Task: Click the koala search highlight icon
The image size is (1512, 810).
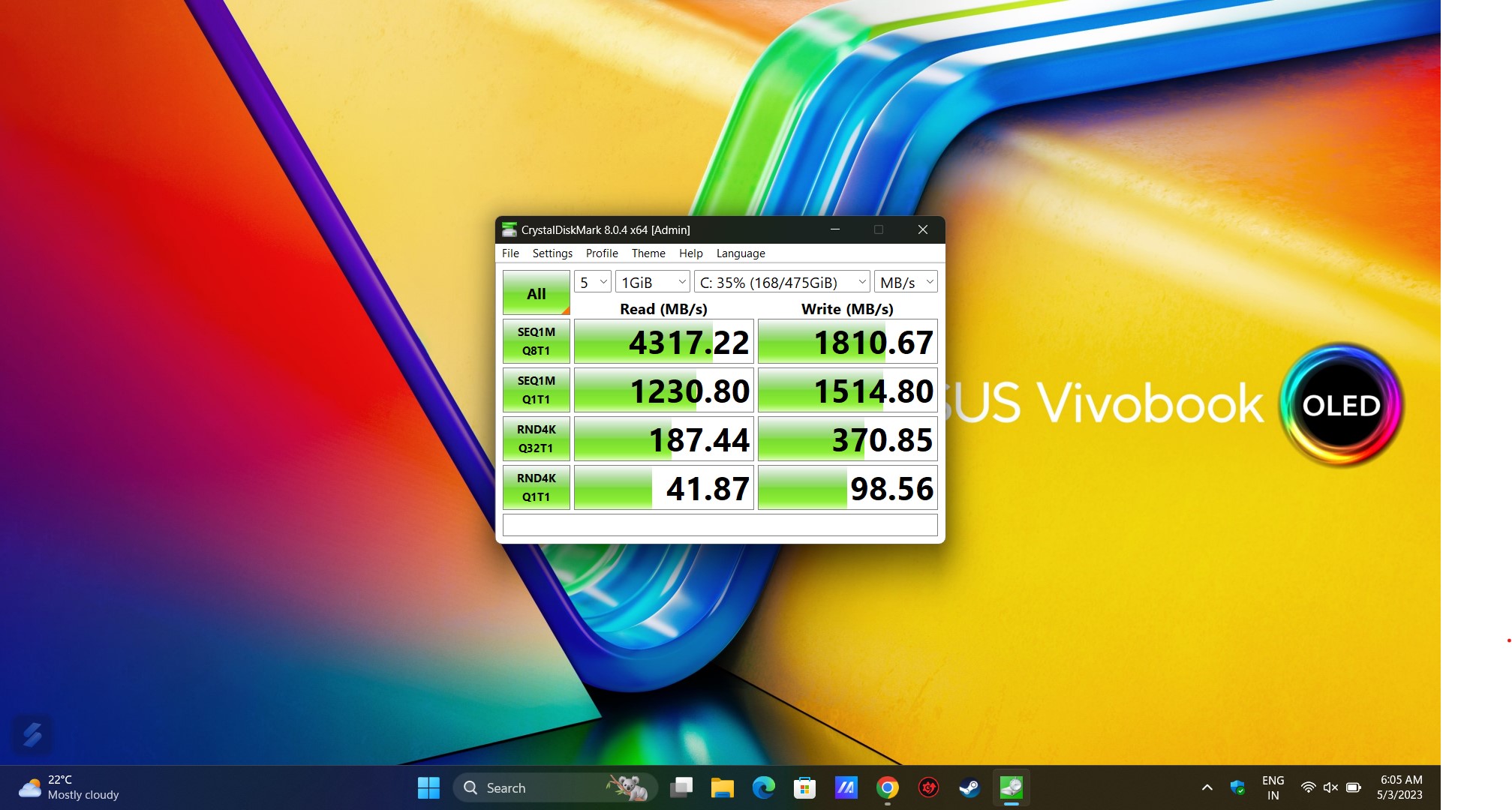Action: (628, 787)
